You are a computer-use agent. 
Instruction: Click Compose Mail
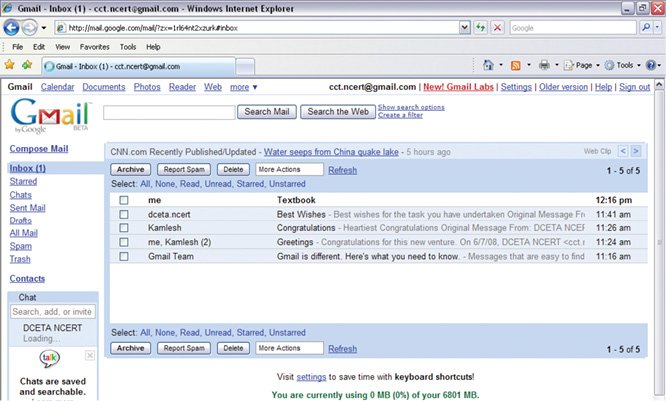tap(39, 149)
